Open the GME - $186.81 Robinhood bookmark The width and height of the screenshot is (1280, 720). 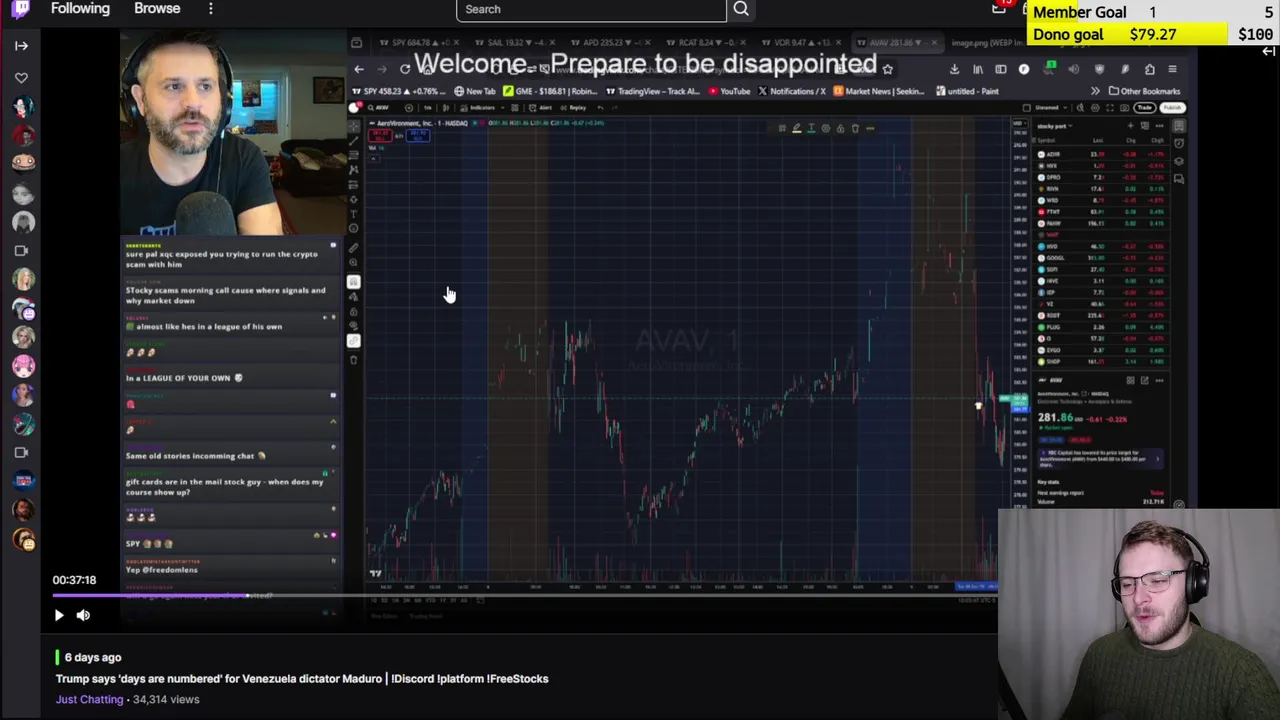tap(550, 91)
